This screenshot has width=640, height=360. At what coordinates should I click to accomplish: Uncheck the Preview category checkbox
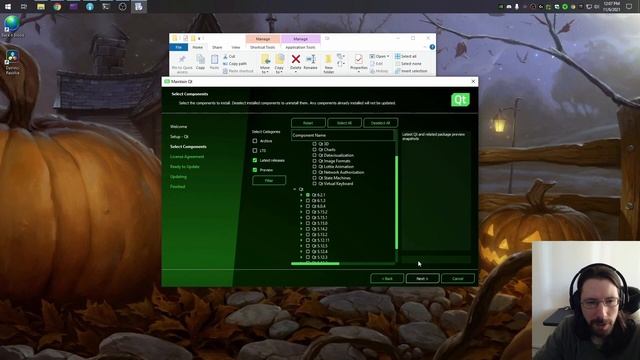pos(255,170)
